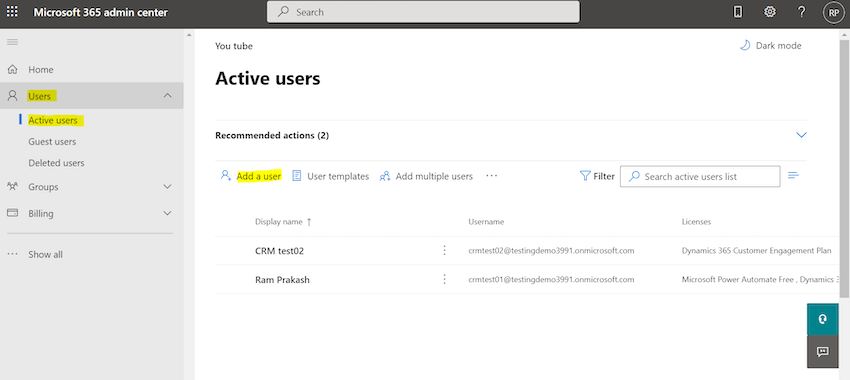The width and height of the screenshot is (850, 380).
Task: Click the Filter funnel icon
Action: point(584,176)
